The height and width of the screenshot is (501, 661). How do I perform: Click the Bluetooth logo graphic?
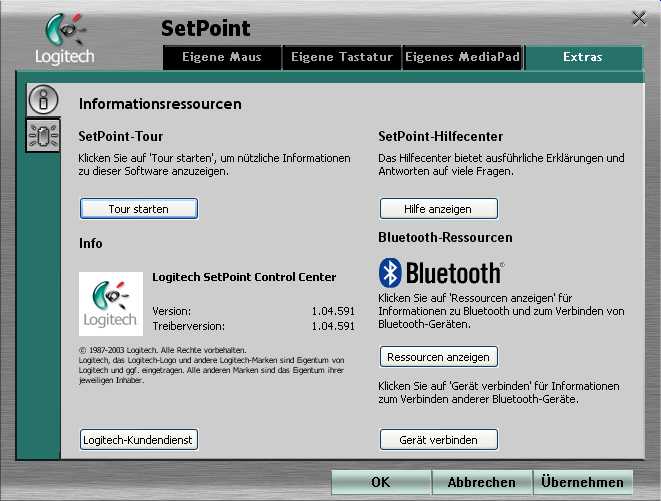[441, 272]
